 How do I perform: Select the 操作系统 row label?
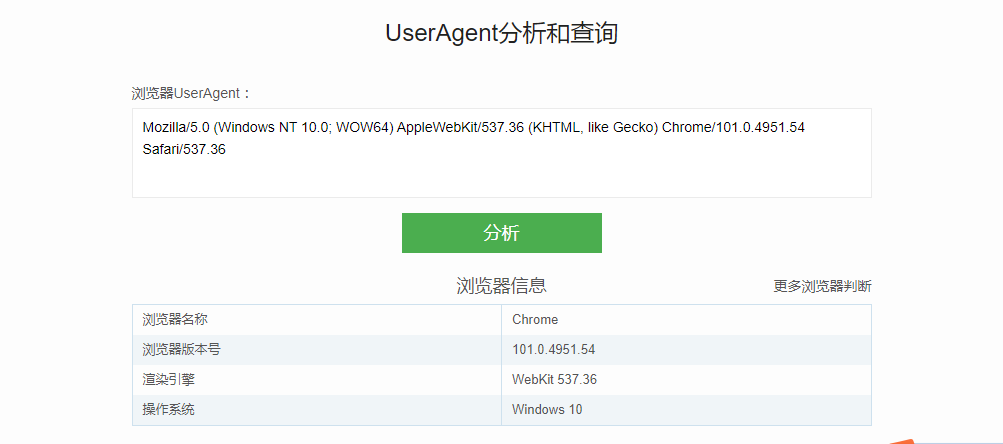click(168, 409)
